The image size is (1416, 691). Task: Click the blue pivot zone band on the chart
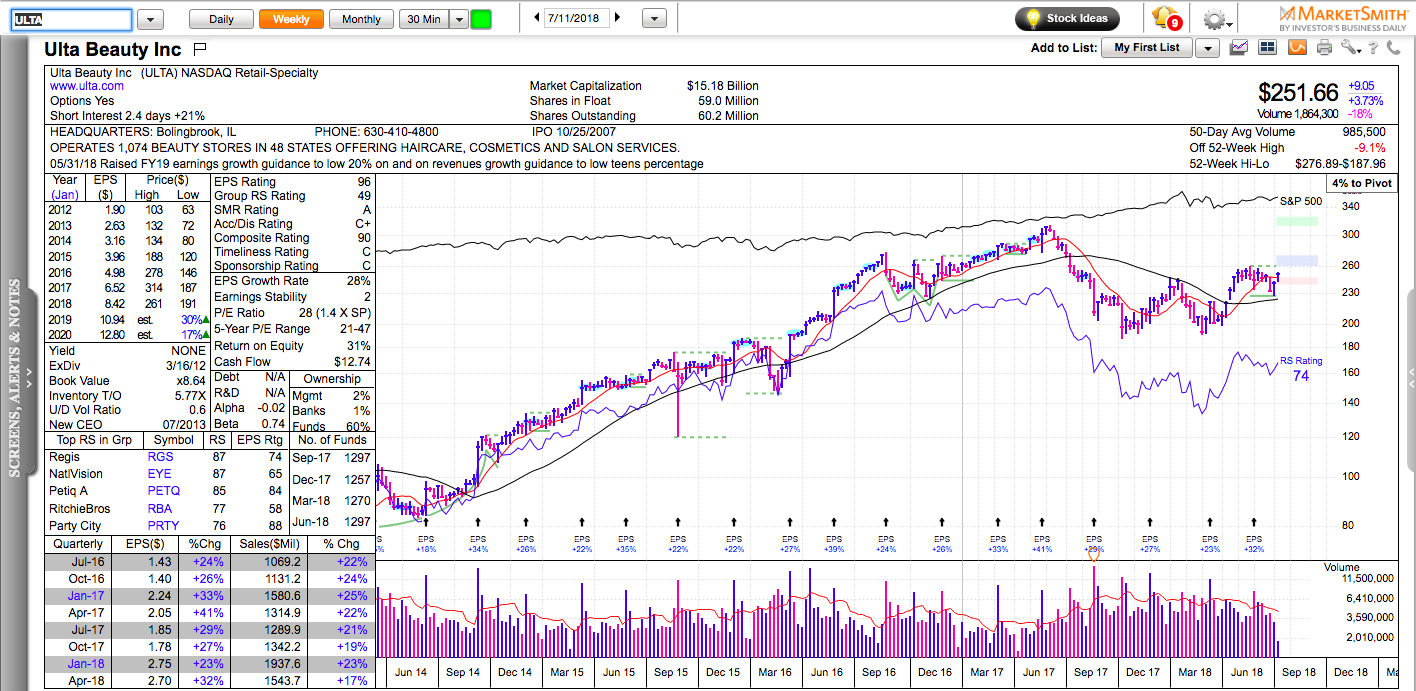(1296, 260)
